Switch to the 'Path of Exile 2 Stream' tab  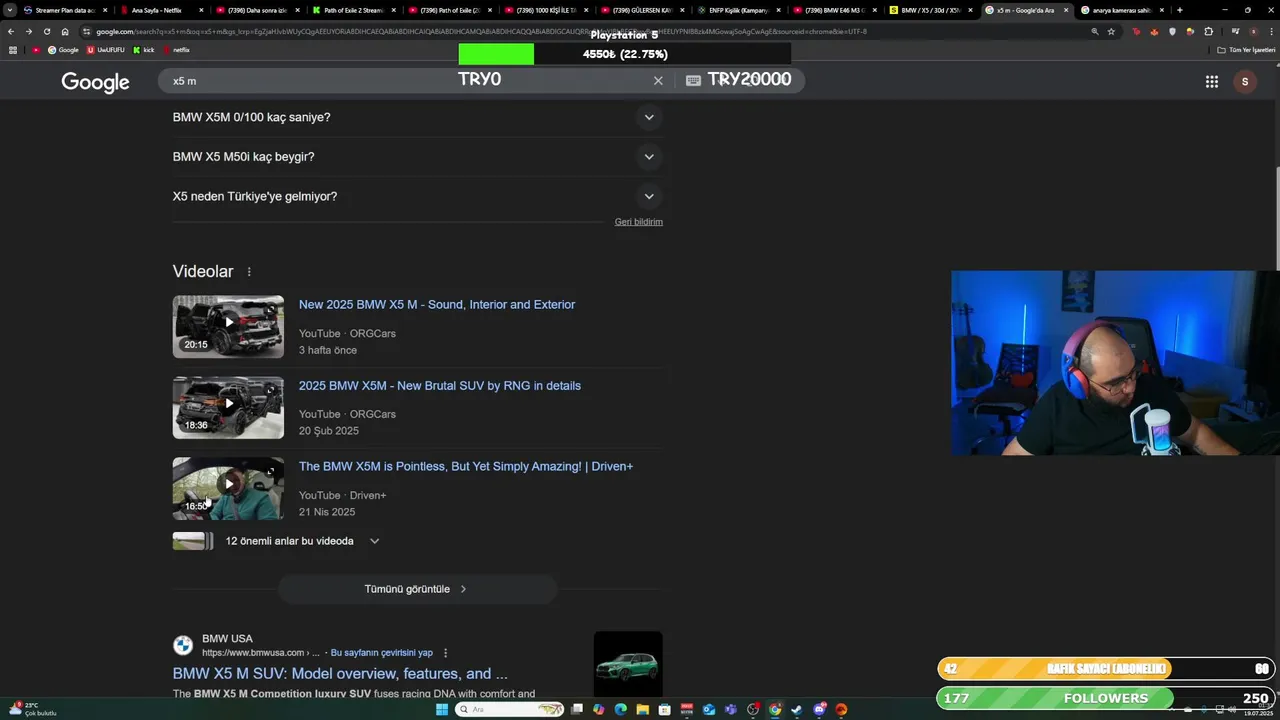[353, 10]
